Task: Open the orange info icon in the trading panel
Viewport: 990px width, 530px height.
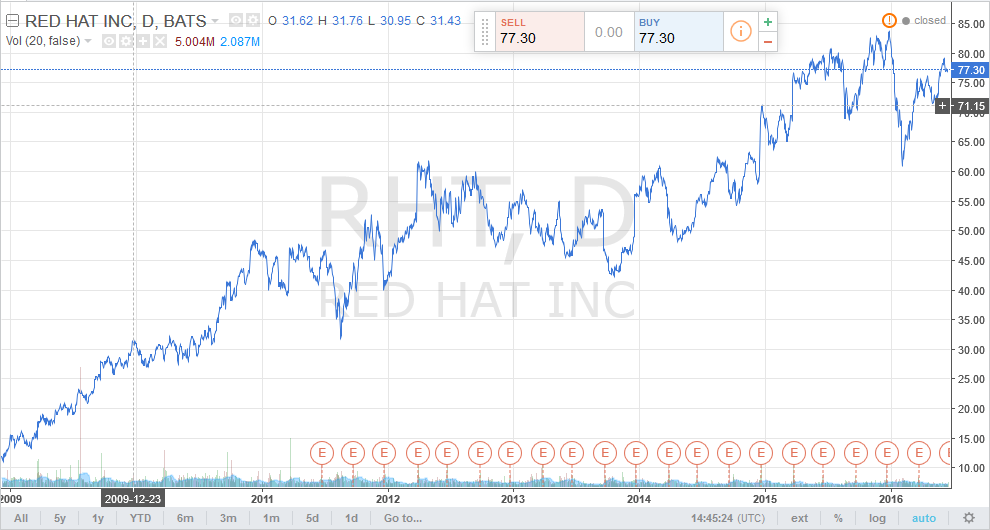Action: coord(741,31)
